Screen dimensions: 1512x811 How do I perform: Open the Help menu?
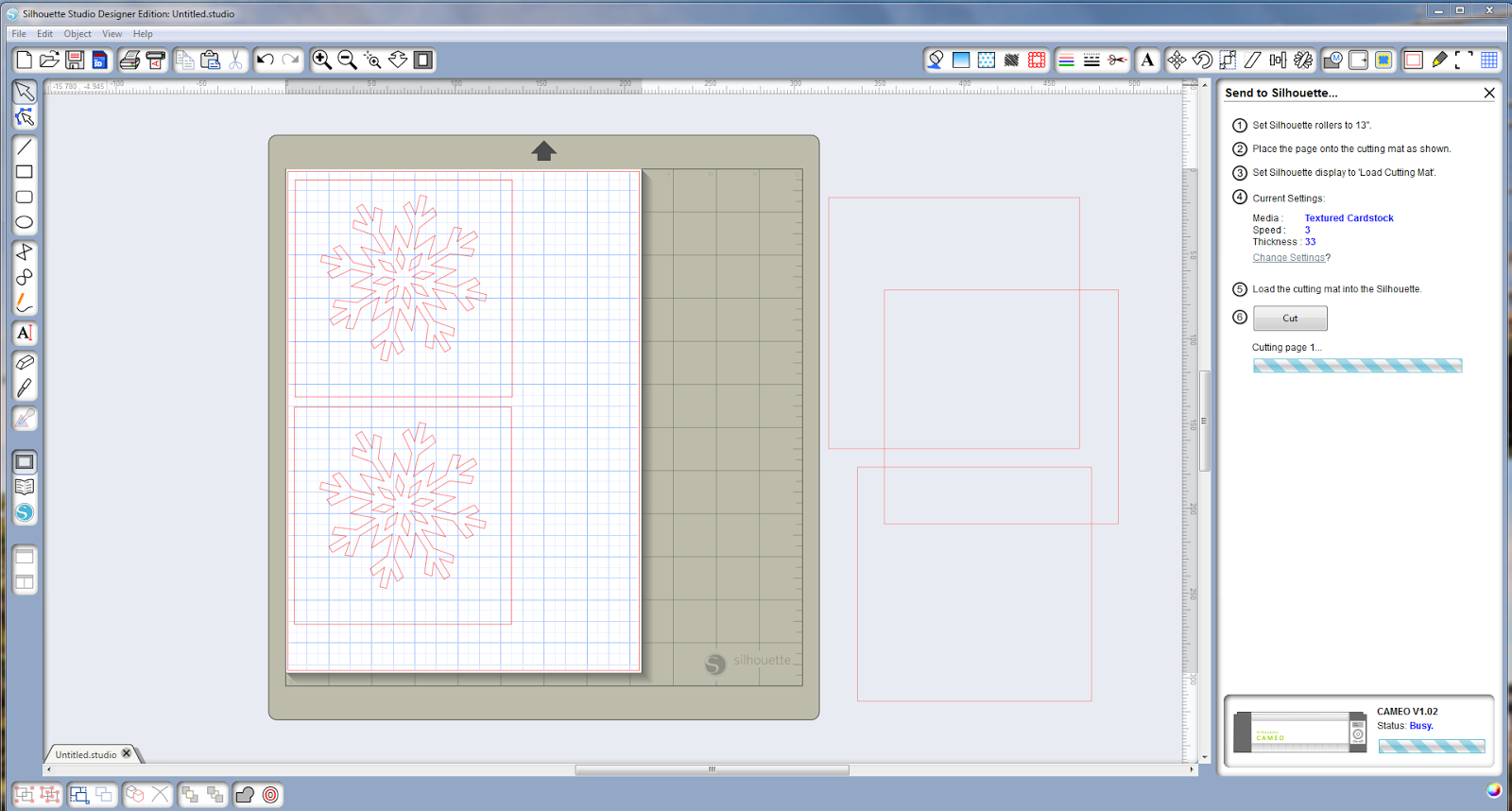[143, 34]
